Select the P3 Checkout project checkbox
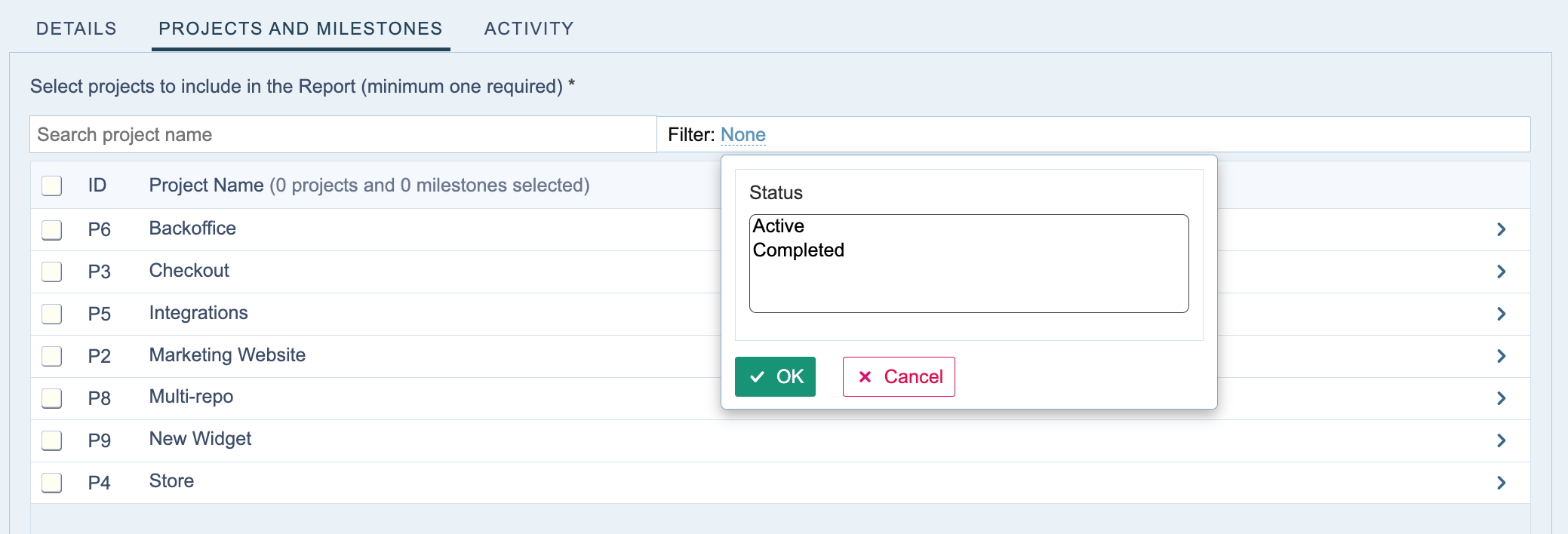 pos(52,272)
